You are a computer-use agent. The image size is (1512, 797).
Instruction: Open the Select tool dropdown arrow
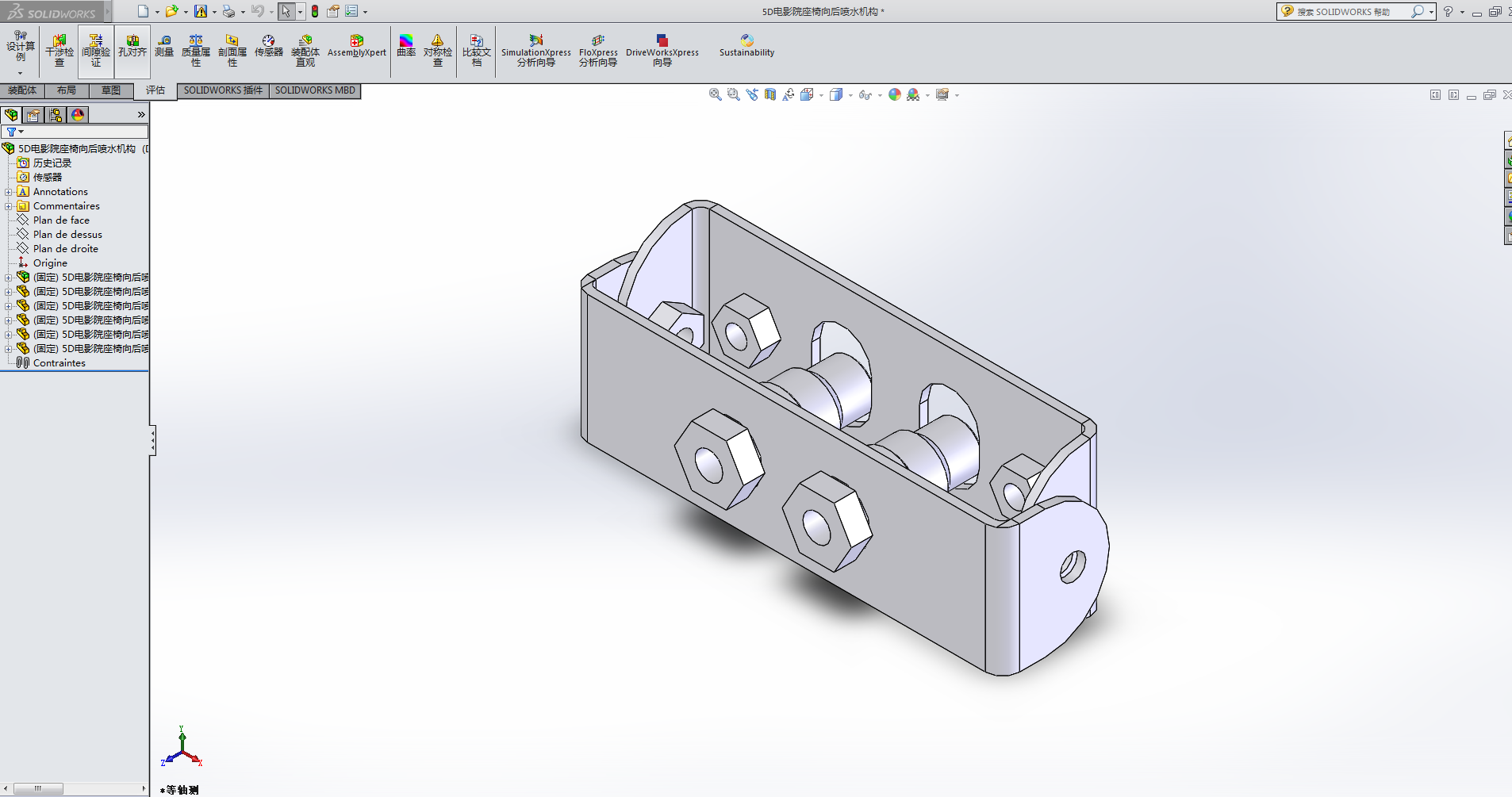(300, 12)
